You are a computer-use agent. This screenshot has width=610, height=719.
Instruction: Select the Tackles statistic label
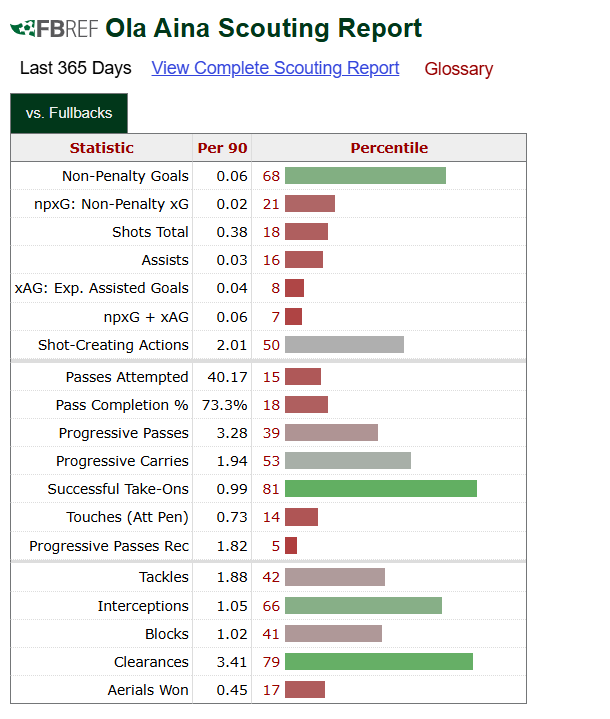pyautogui.click(x=163, y=577)
